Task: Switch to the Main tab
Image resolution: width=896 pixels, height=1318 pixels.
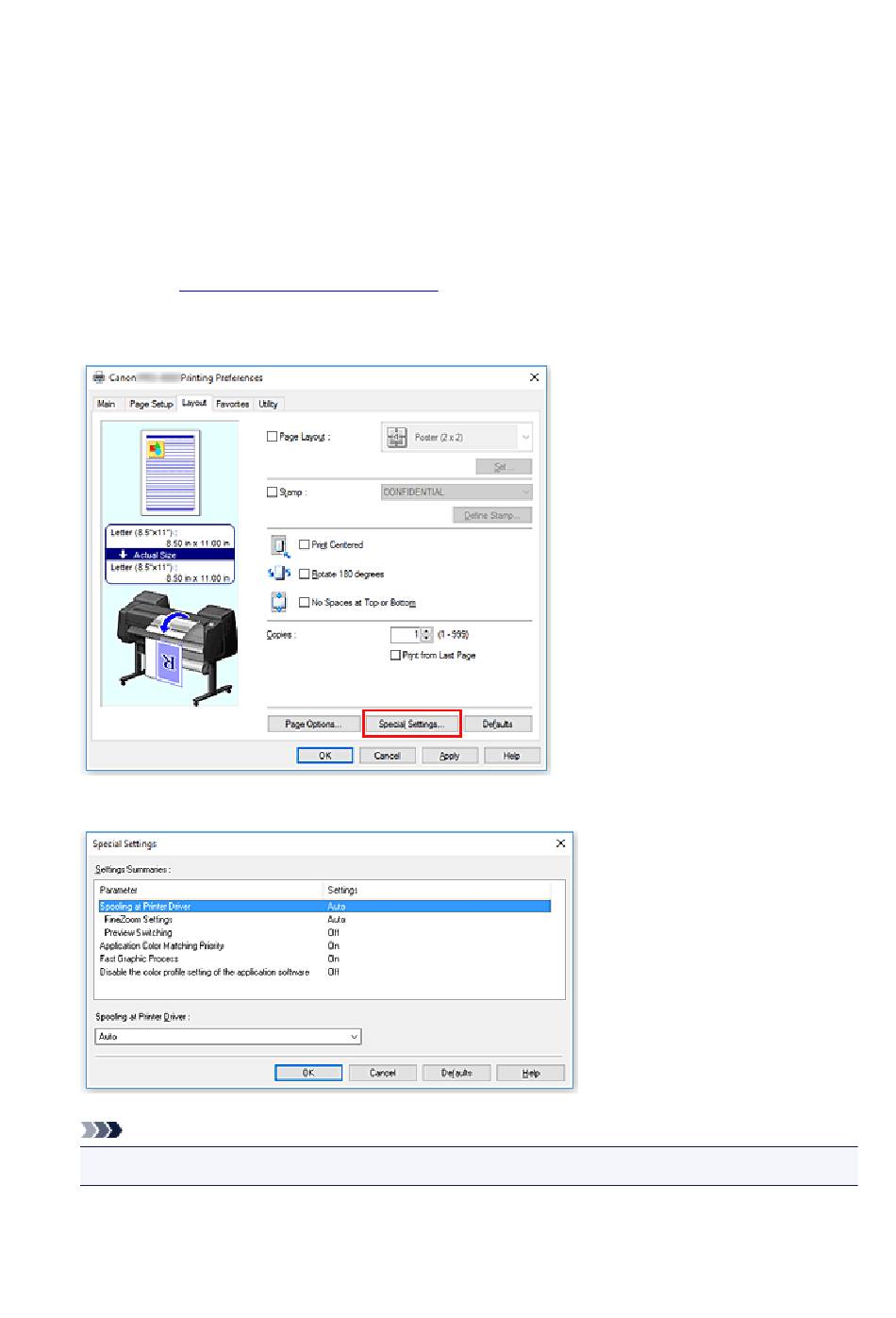Action: coord(107,404)
